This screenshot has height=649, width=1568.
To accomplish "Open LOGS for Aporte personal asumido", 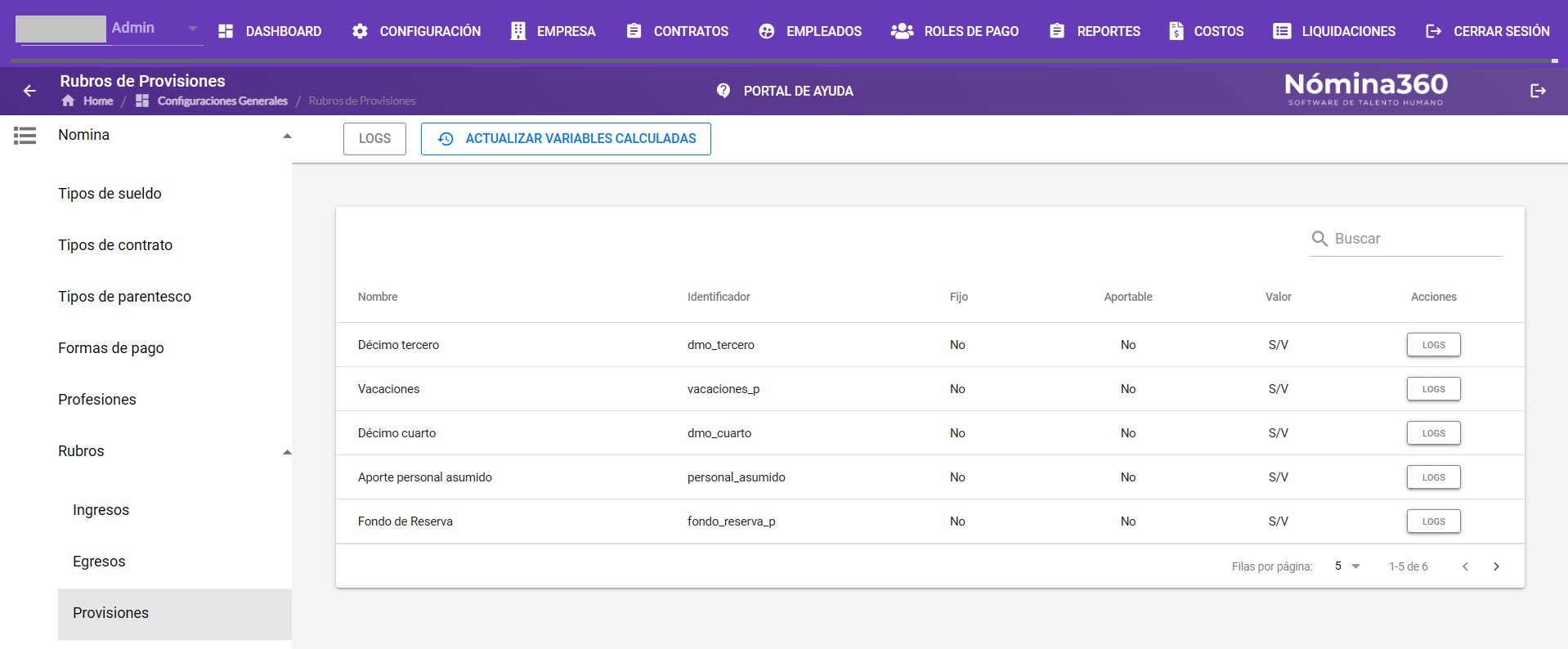I will pos(1433,477).
